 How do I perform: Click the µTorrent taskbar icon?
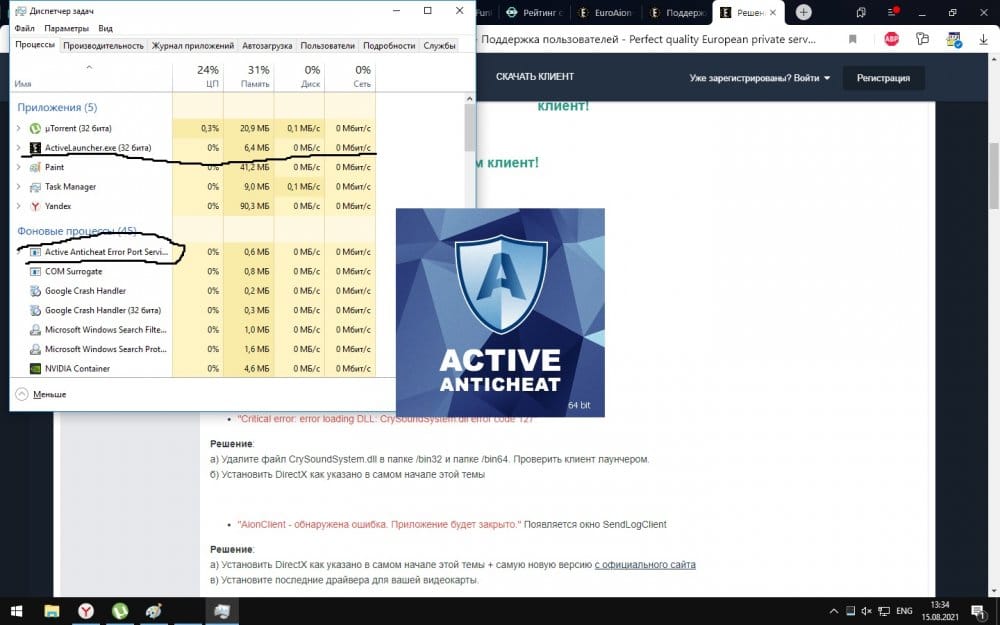click(119, 610)
